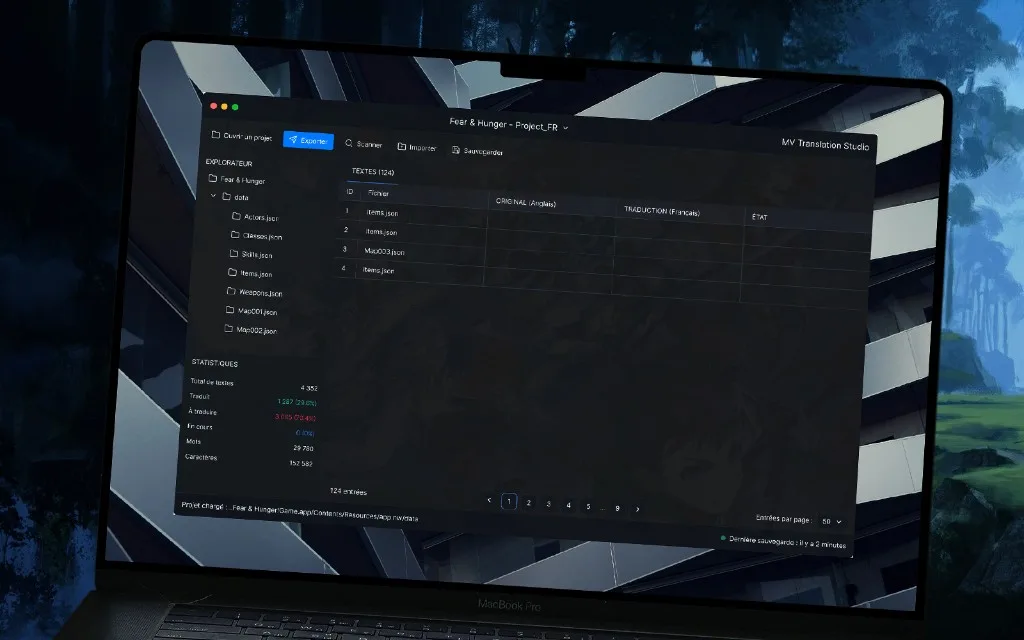This screenshot has width=1024, height=640.
Task: Select Items.json in table row 1
Action: click(x=382, y=213)
